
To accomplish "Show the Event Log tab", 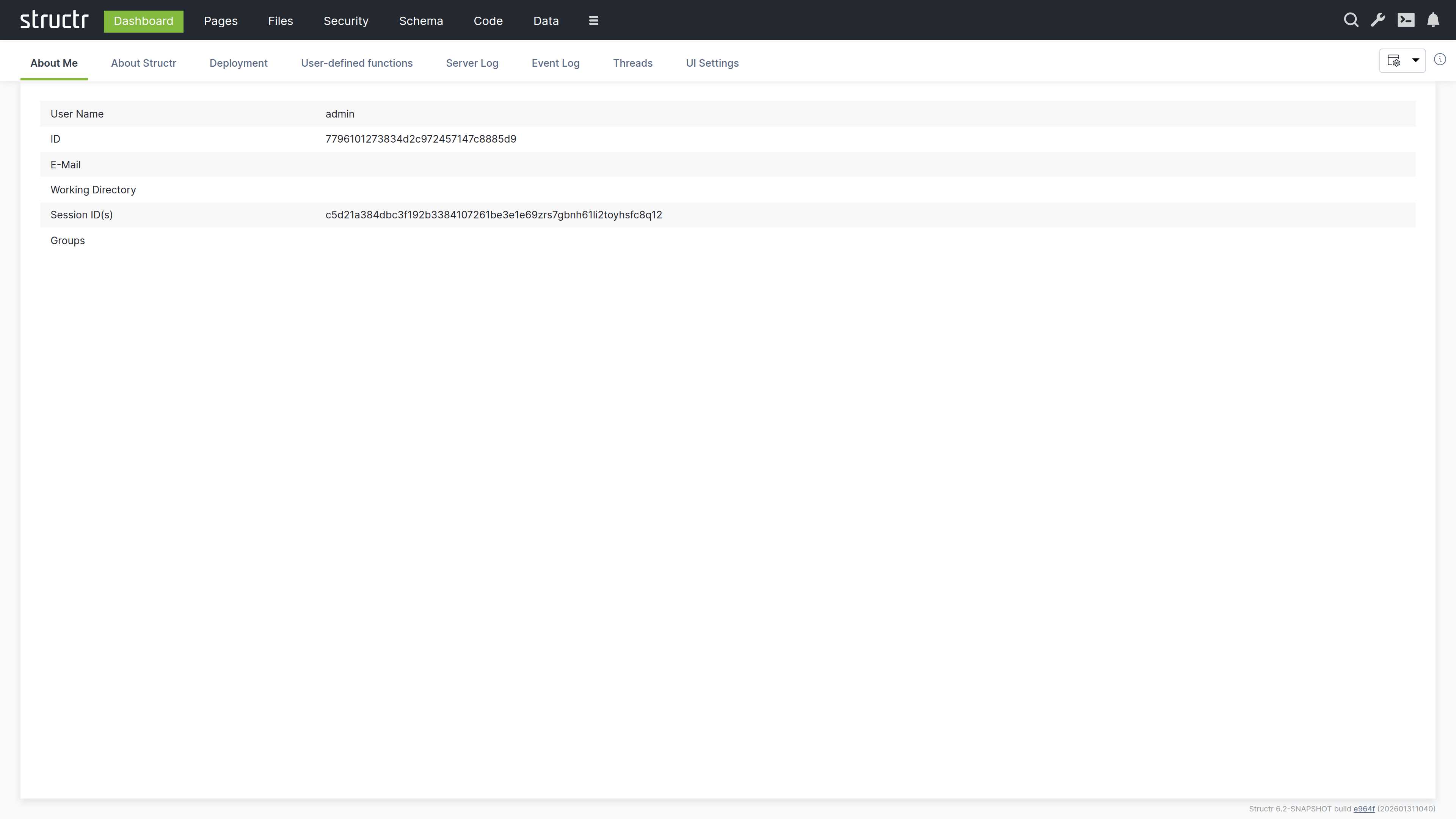I will tap(555, 63).
